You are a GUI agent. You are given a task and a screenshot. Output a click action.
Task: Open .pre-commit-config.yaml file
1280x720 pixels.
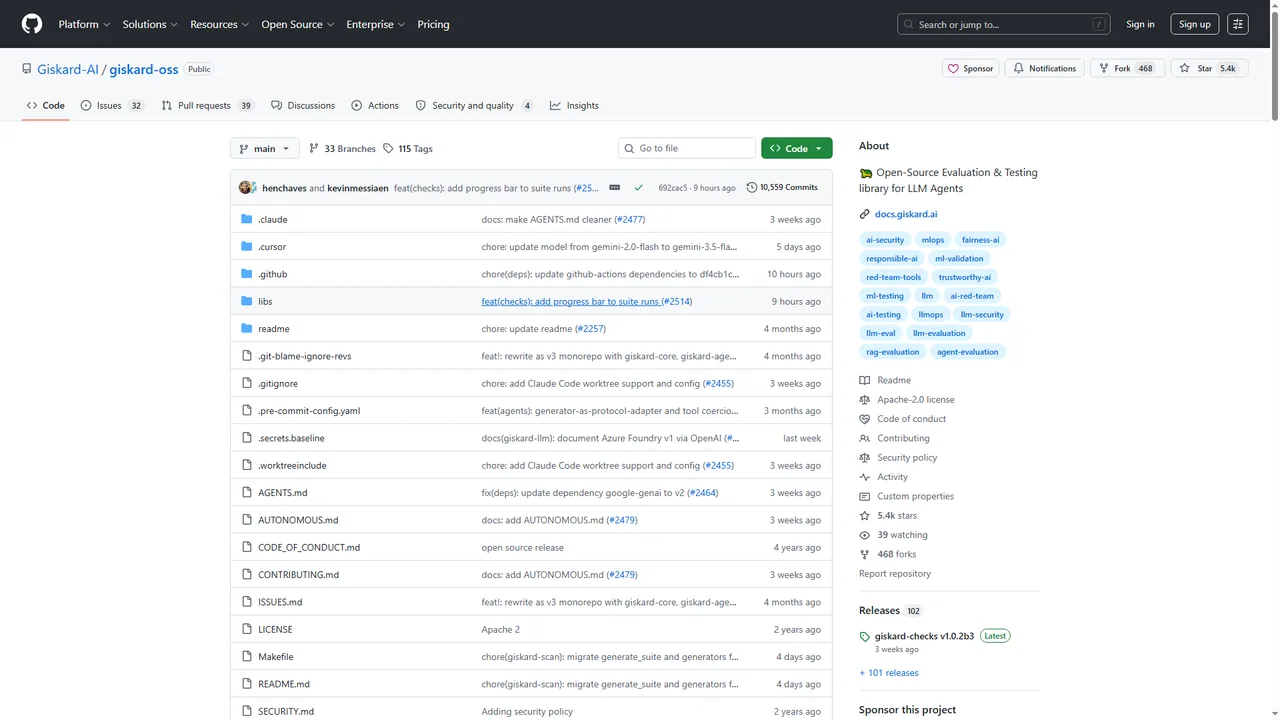point(309,411)
